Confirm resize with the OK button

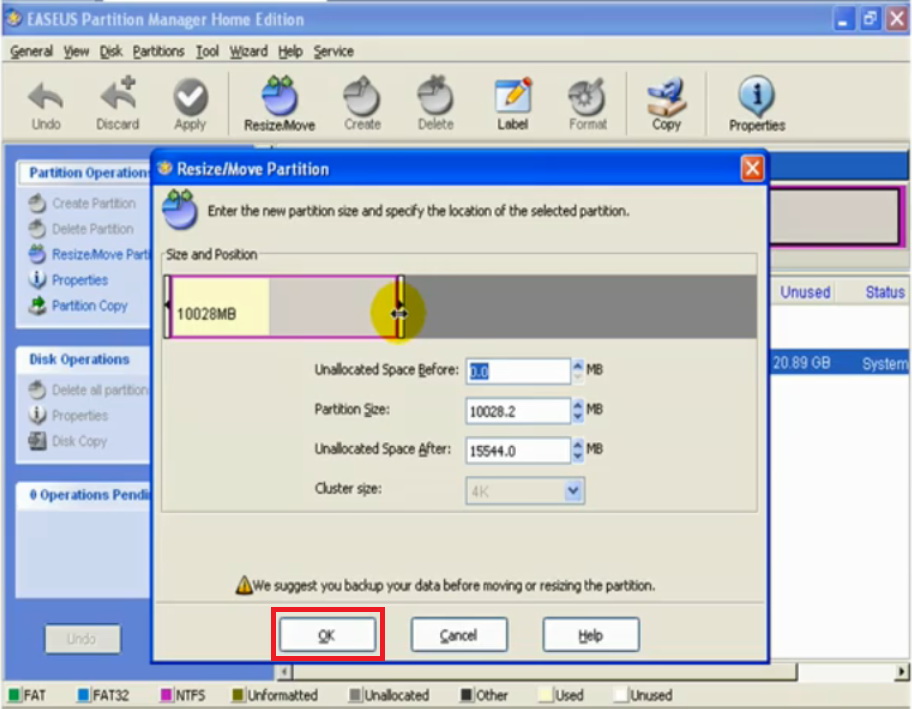pos(327,635)
